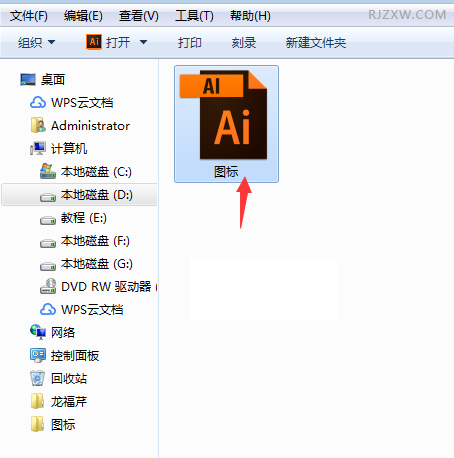Open the 文件(F) menu
The height and width of the screenshot is (458, 454).
29,16
